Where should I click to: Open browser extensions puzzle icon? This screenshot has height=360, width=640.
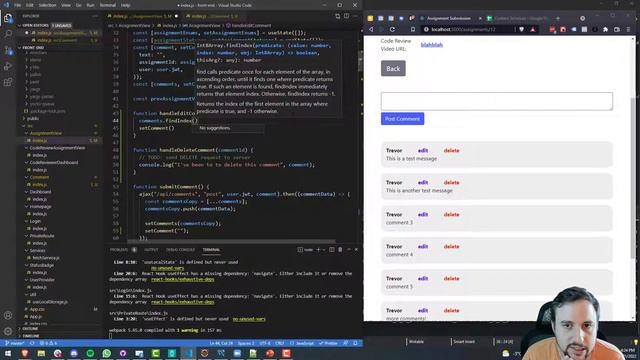(605, 29)
